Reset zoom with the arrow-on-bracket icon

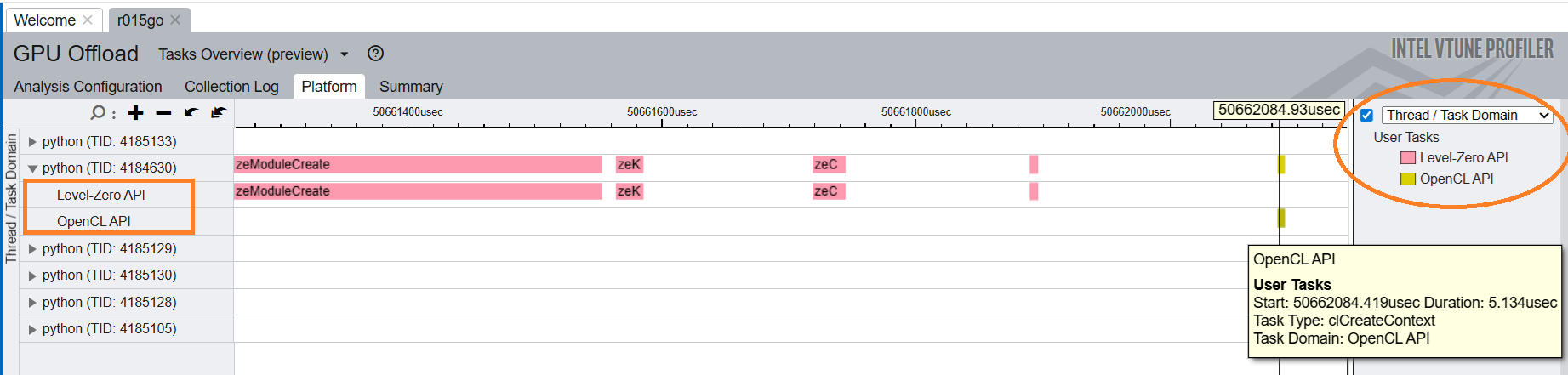(219, 113)
